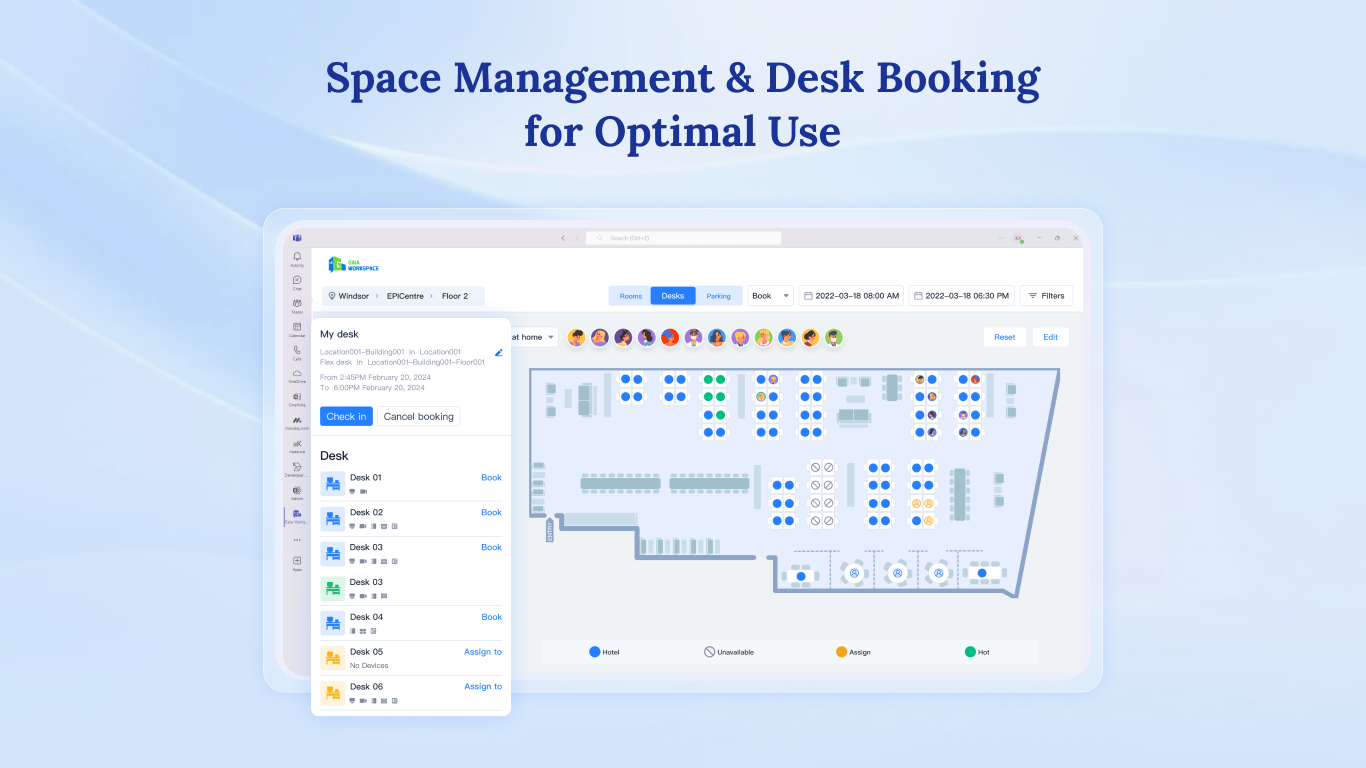Image resolution: width=1366 pixels, height=768 pixels.
Task: Click the Check in button
Action: click(x=346, y=416)
